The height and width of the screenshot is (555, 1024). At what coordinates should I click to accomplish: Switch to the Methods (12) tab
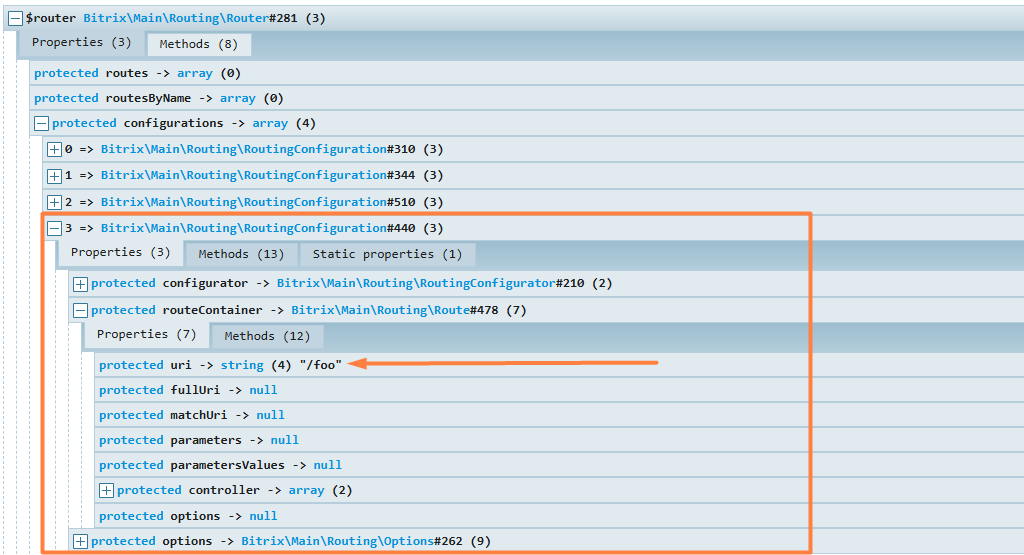(x=267, y=336)
